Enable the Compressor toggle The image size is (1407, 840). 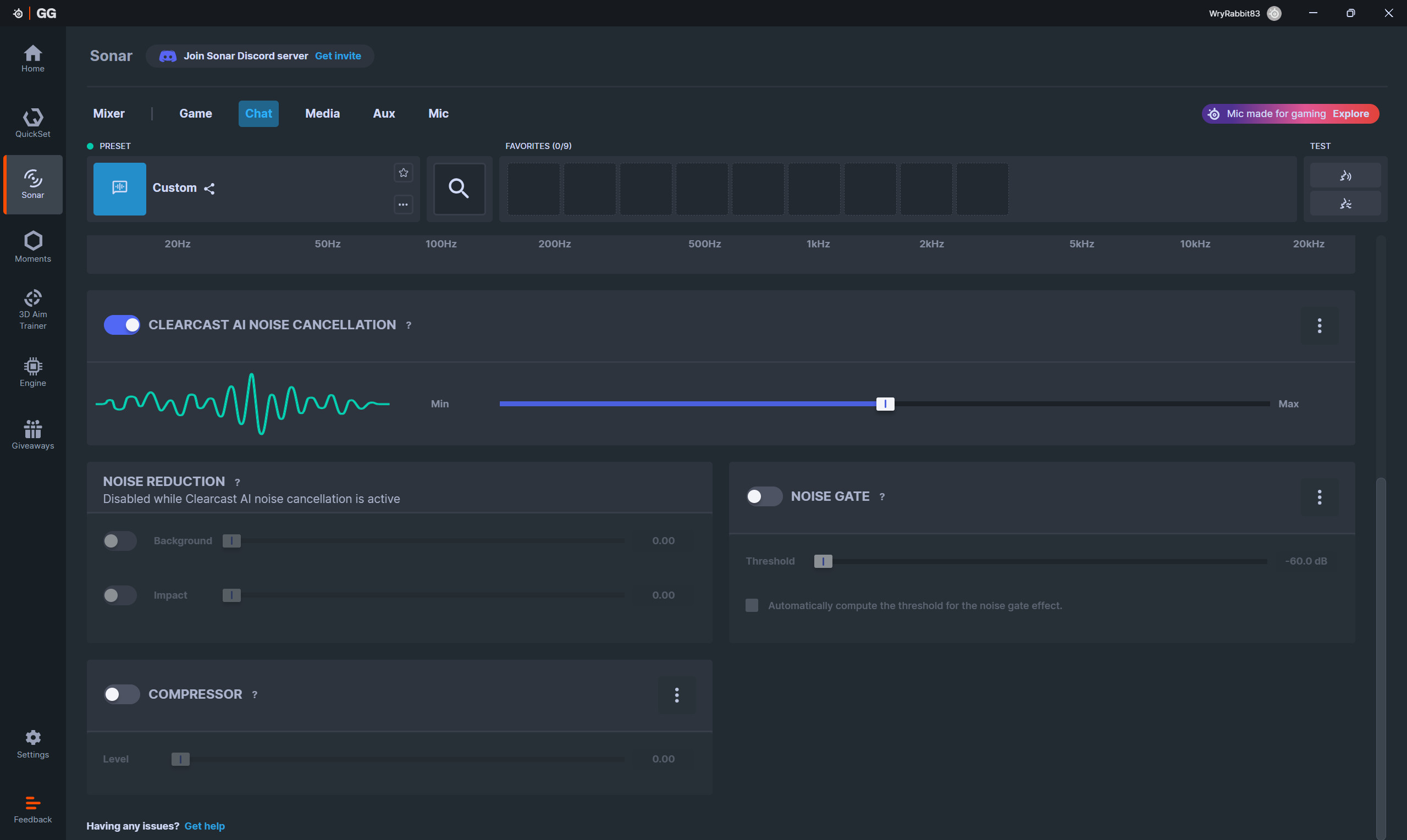pos(122,694)
